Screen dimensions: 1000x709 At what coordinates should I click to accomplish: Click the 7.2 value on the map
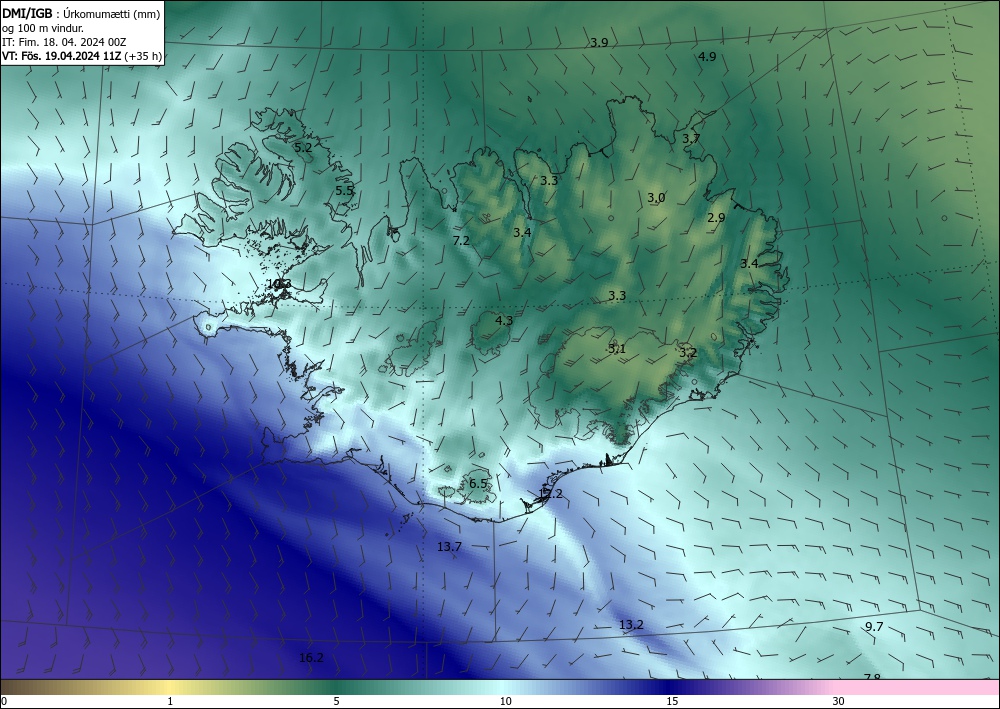click(x=461, y=240)
